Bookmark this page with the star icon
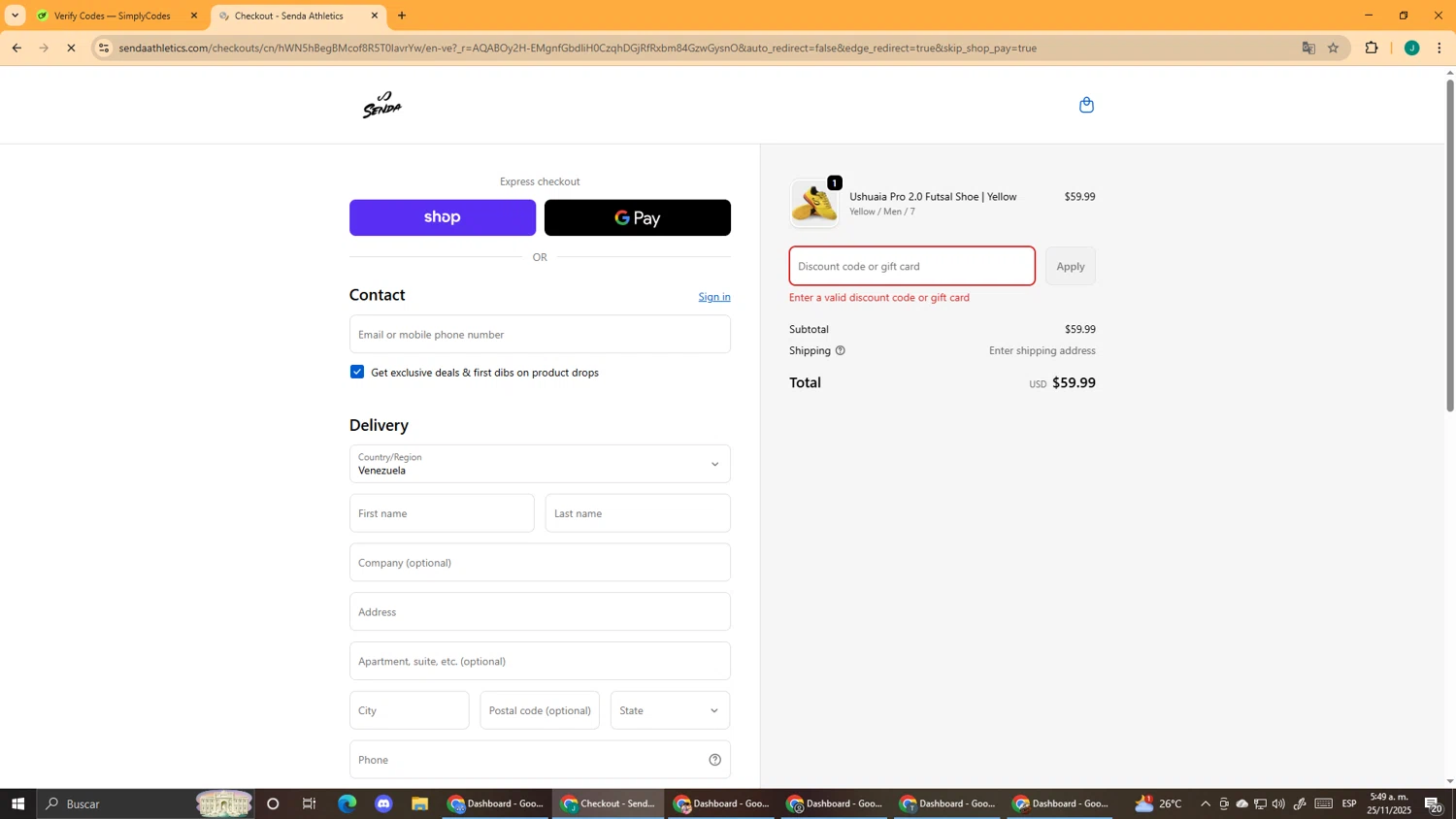Image resolution: width=1456 pixels, height=819 pixels. click(1334, 48)
